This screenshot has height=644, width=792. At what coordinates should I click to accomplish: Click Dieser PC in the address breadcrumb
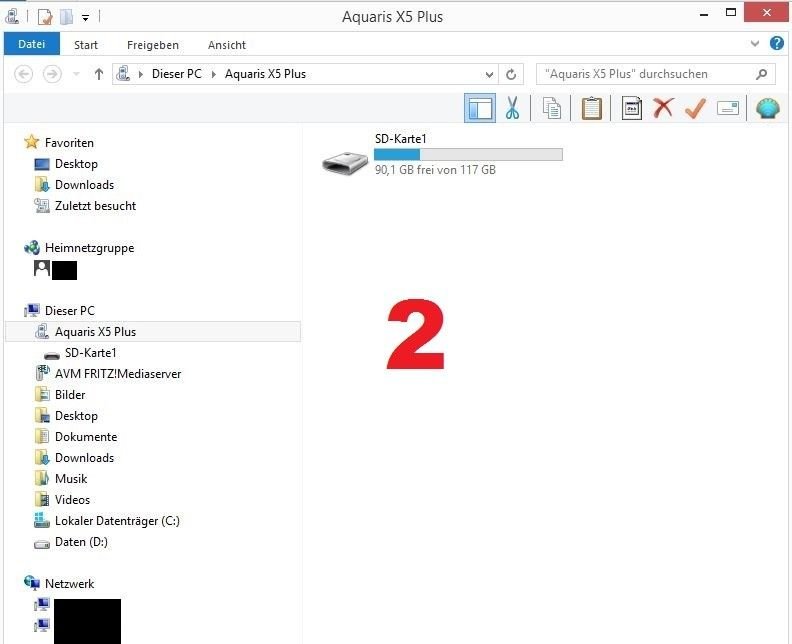177,74
